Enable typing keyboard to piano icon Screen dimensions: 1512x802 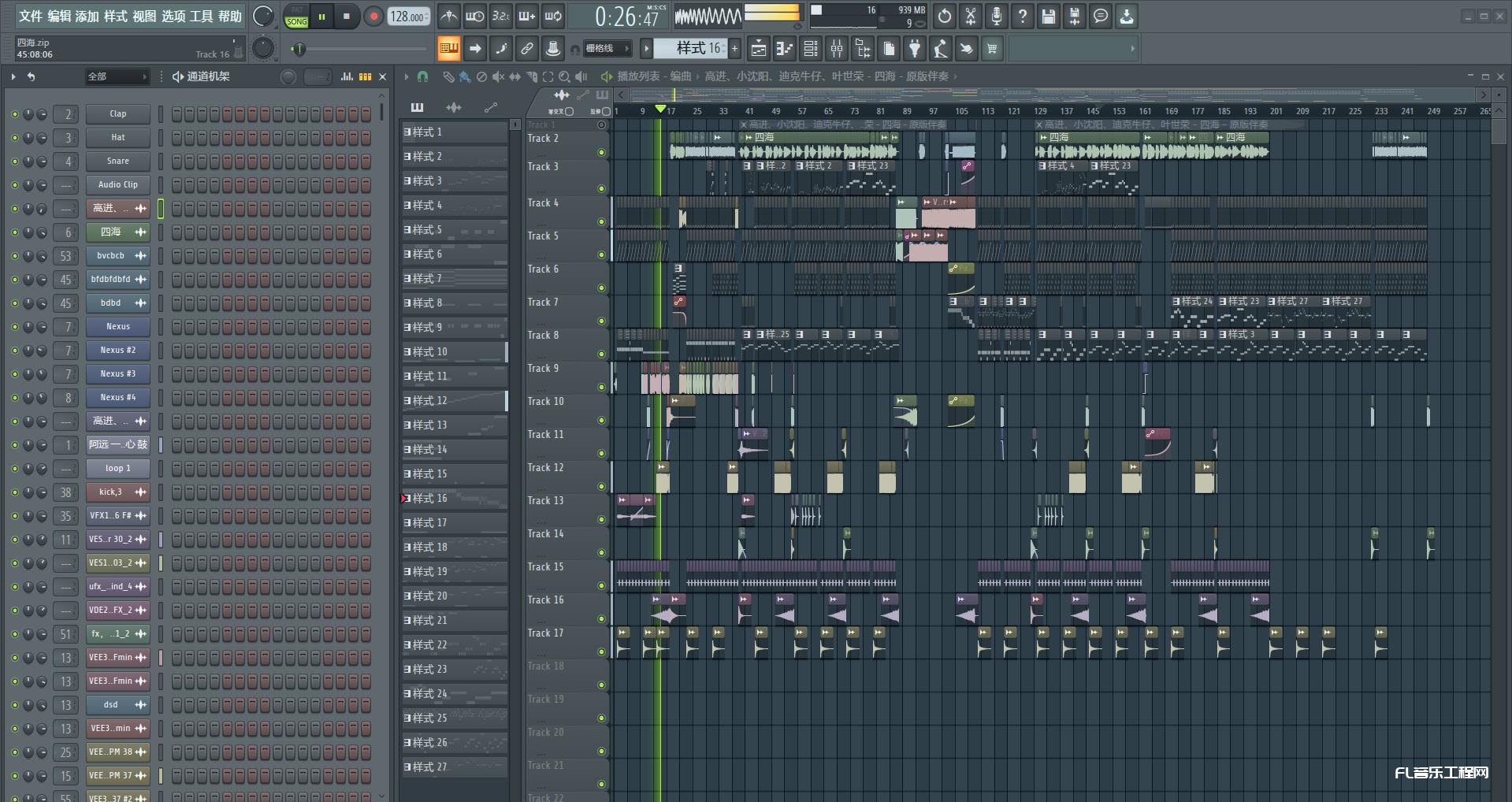click(x=449, y=49)
